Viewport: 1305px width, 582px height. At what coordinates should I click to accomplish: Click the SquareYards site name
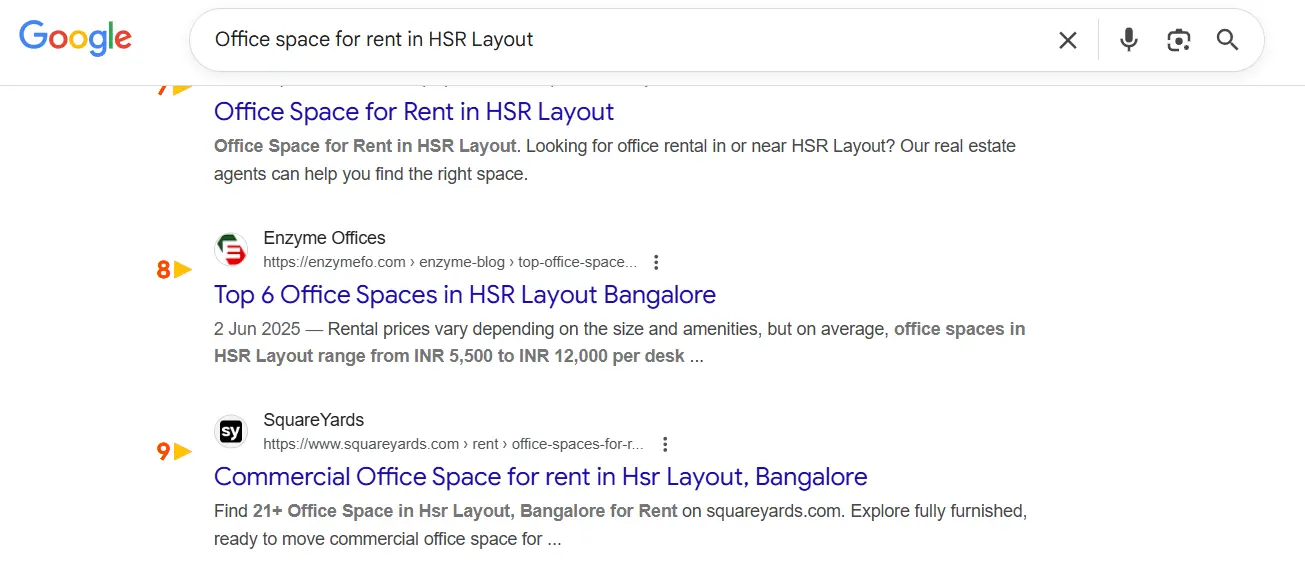313,420
